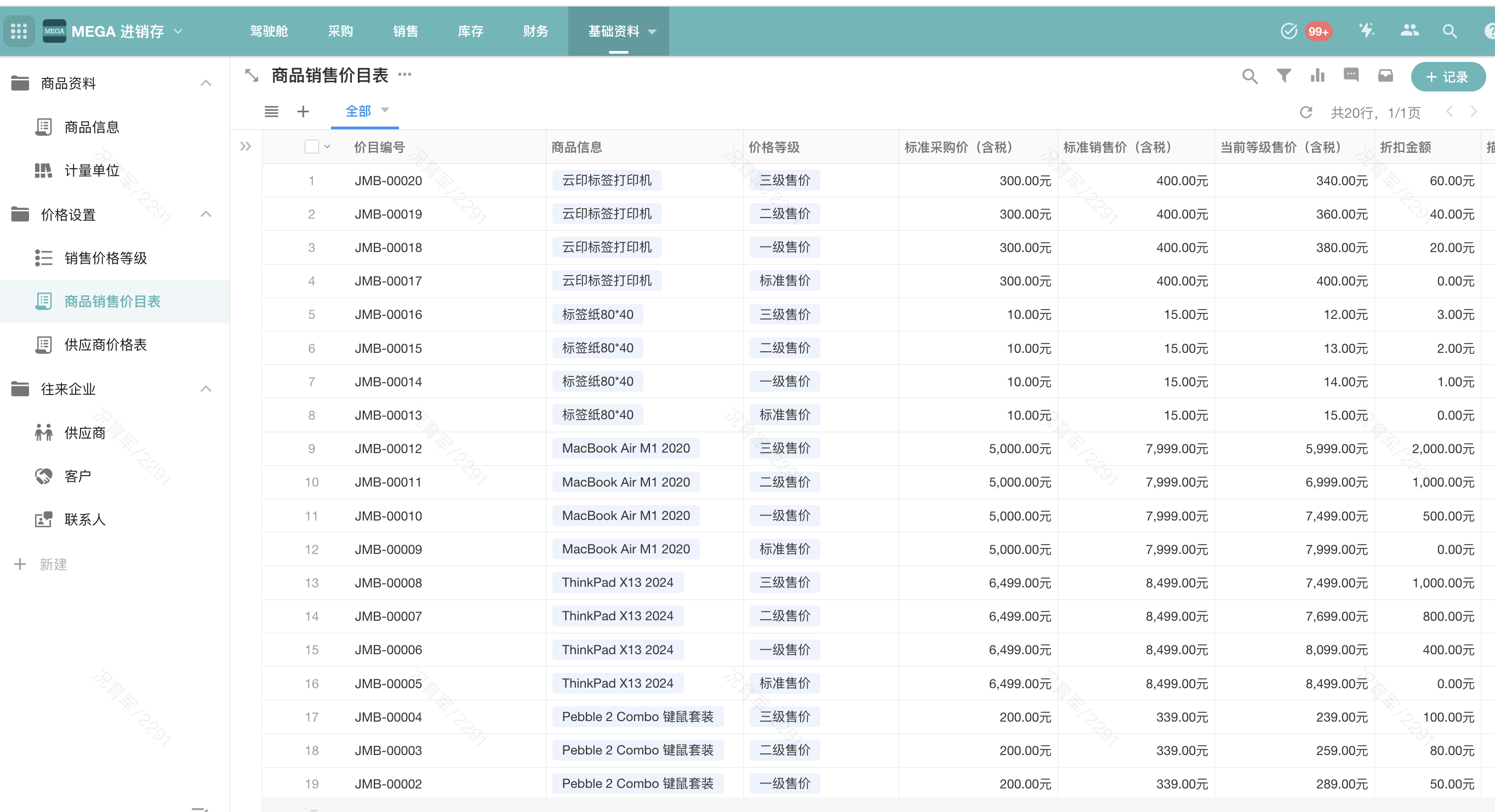Open 99+ notifications badge
Screen dimensions: 1495x812
1319,31
